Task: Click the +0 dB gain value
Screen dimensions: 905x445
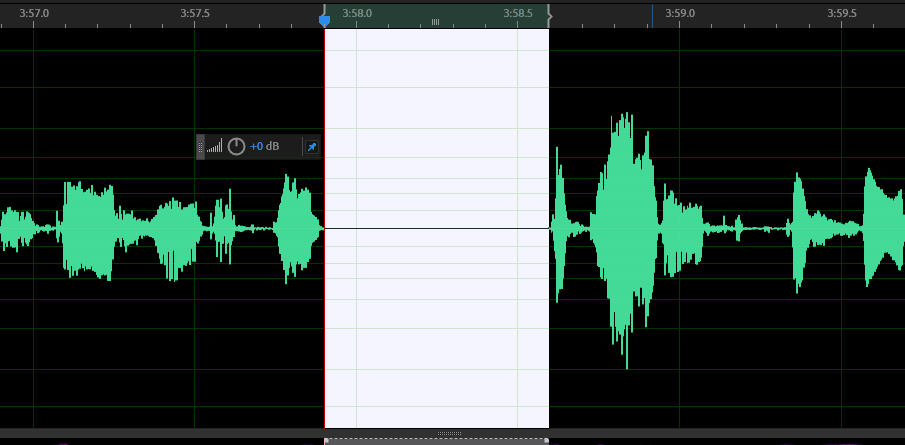Action: point(264,147)
